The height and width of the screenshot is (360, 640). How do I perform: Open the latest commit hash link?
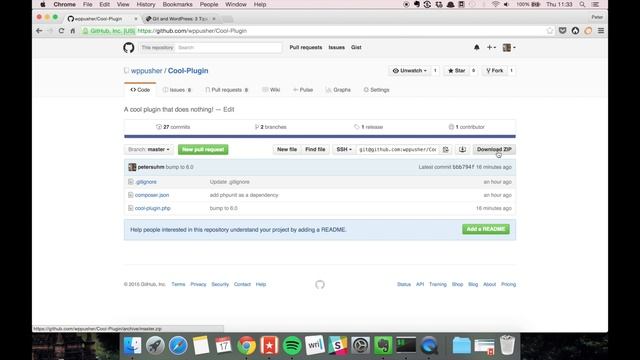[x=463, y=167]
